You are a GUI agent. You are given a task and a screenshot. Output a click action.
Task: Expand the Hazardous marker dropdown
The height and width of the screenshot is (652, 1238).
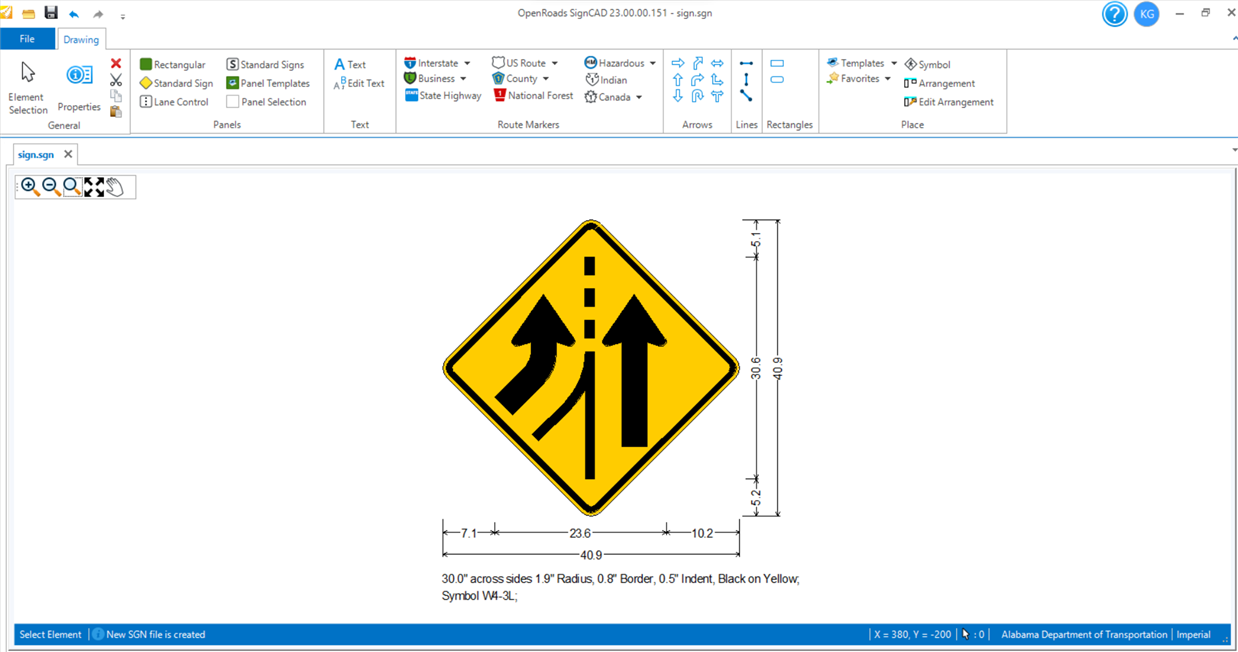(x=653, y=63)
